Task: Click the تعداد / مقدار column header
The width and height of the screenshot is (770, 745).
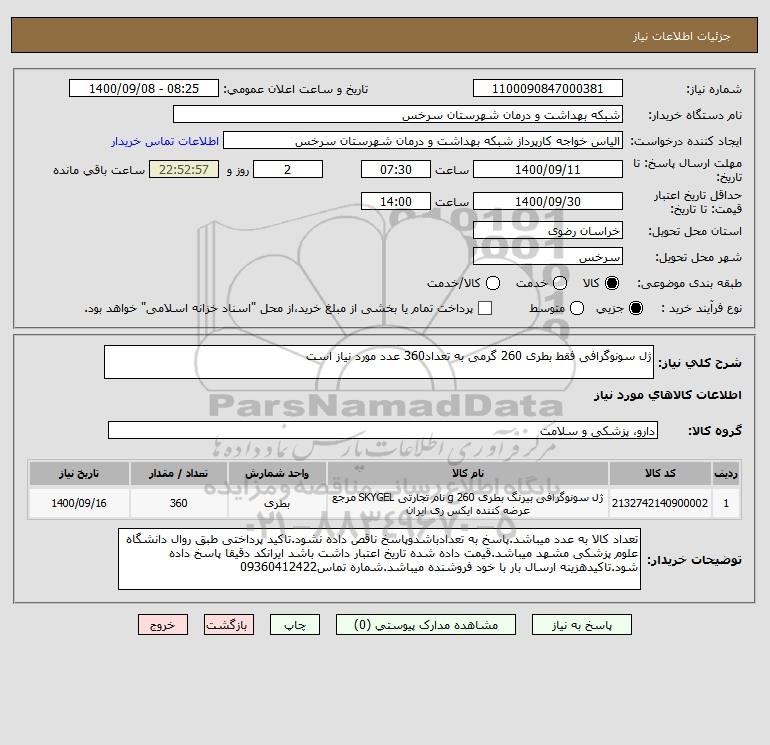Action: [179, 473]
